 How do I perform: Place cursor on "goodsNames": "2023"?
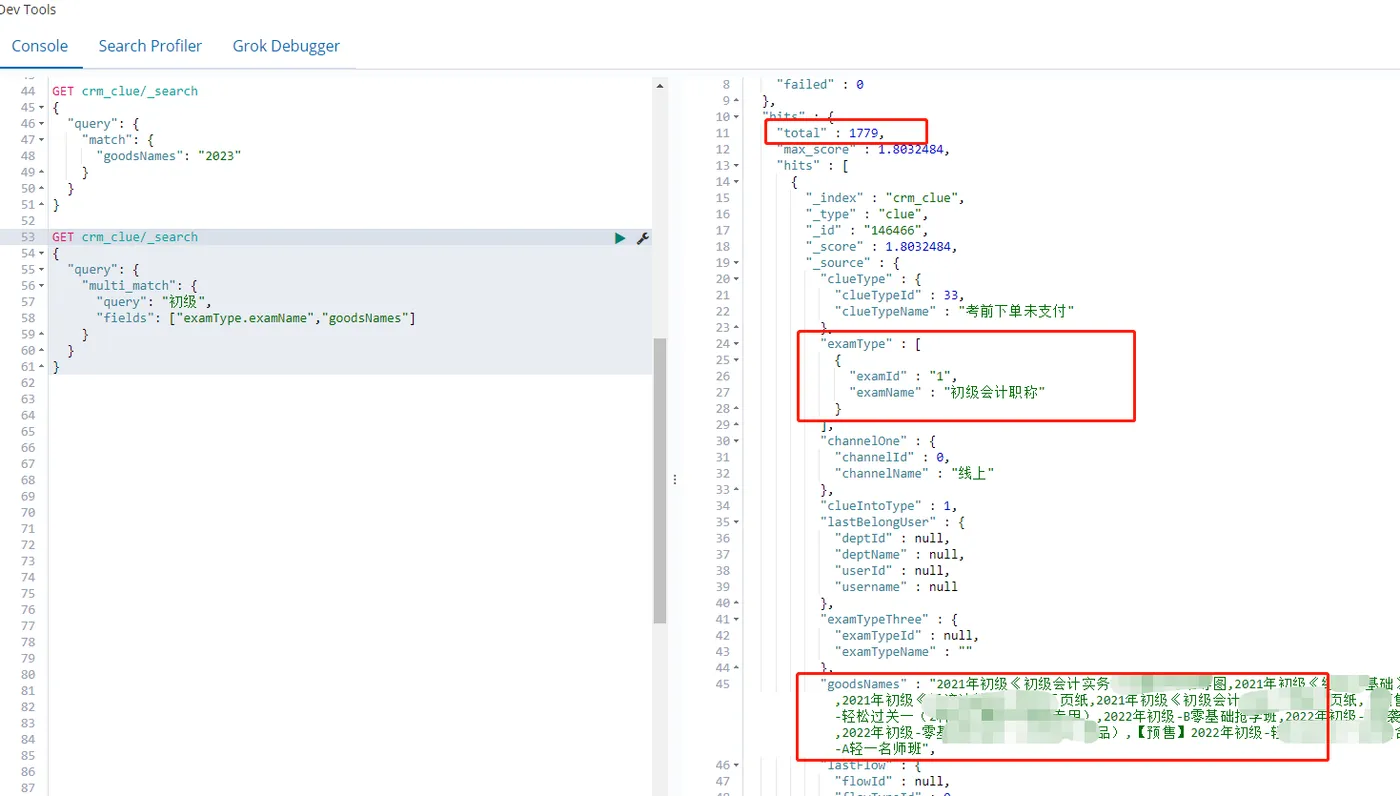[169, 156]
